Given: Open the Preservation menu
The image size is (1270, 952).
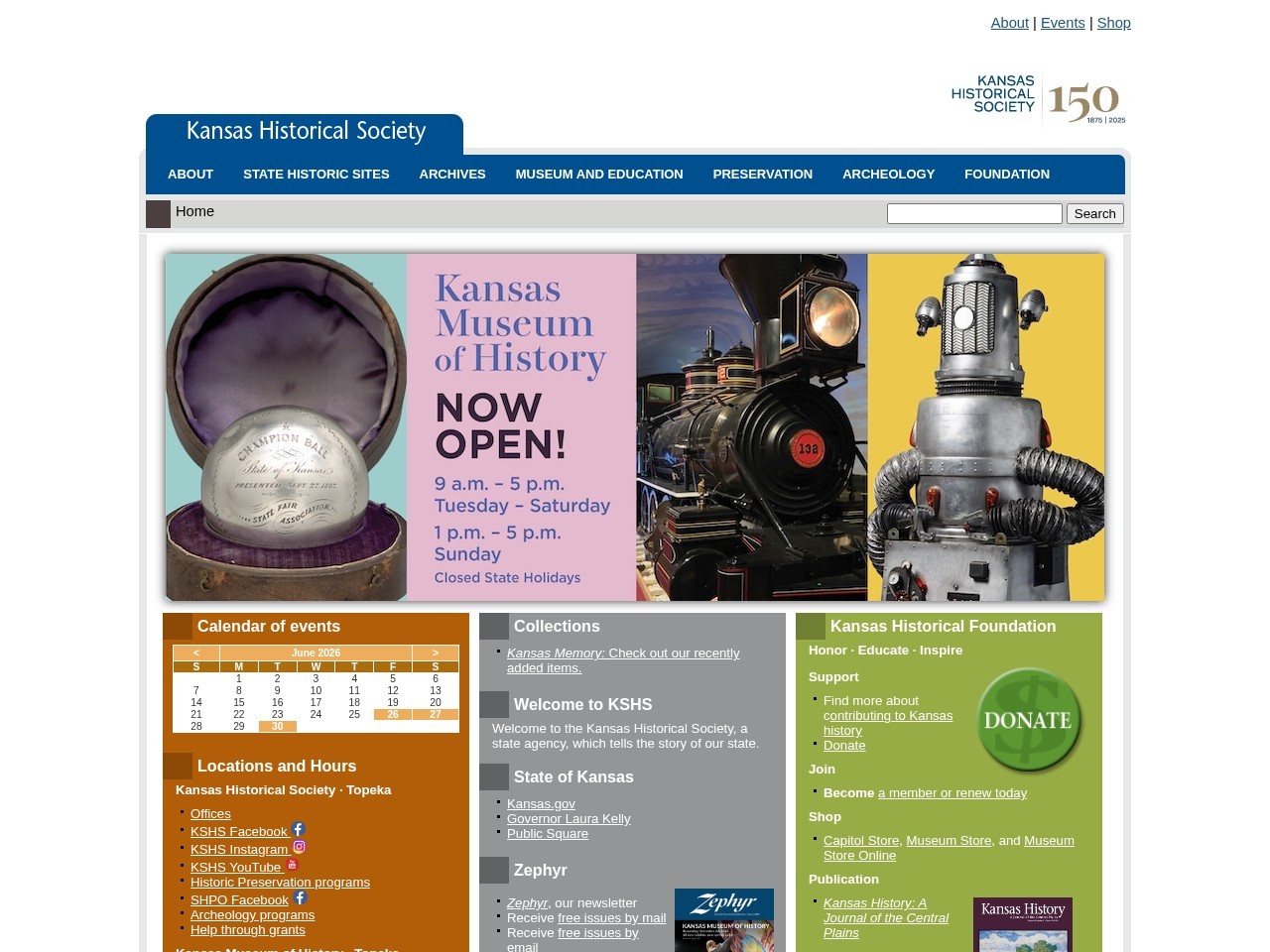Looking at the screenshot, I should point(763,175).
